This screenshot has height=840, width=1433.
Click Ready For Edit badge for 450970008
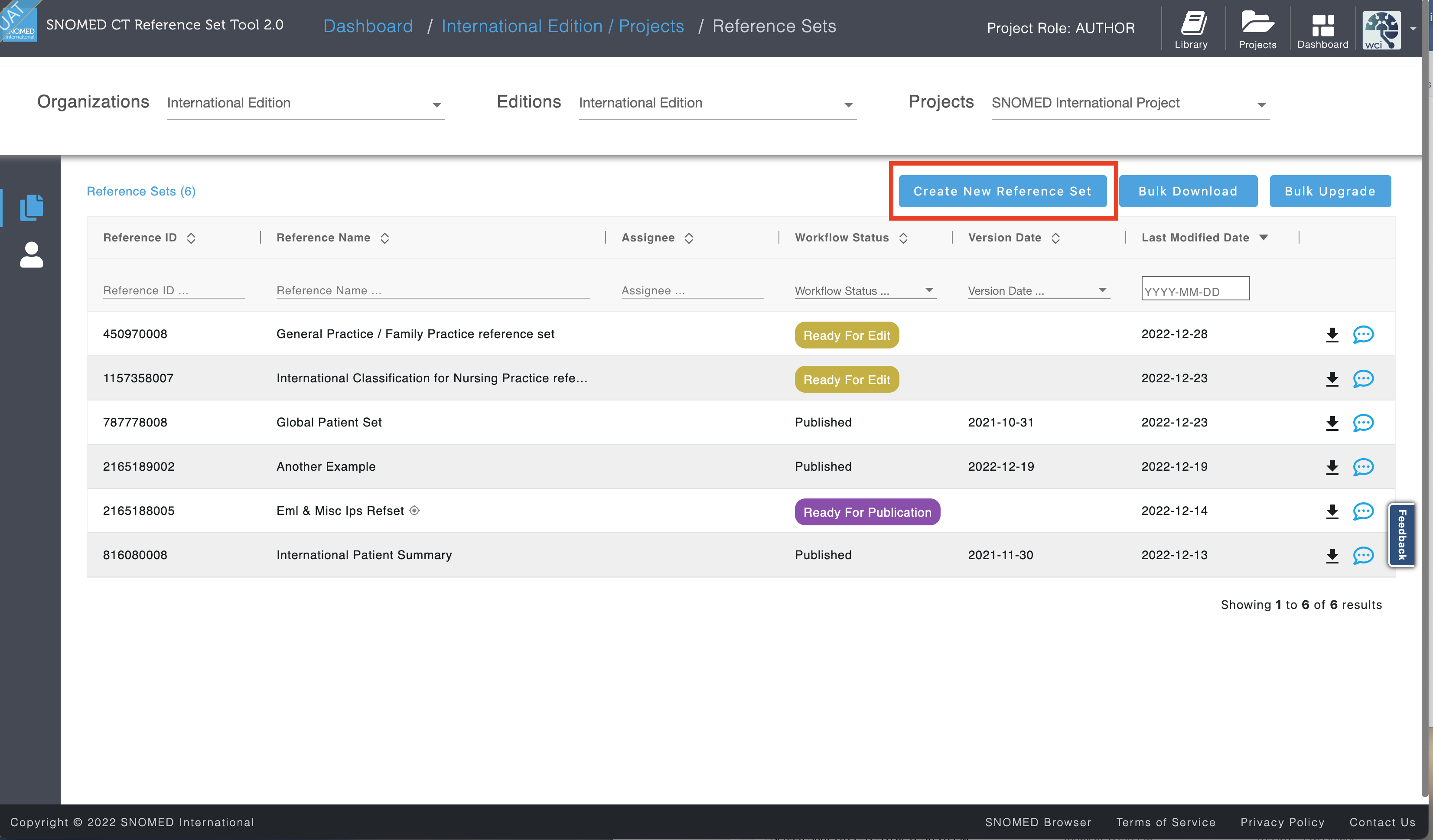[x=847, y=335]
